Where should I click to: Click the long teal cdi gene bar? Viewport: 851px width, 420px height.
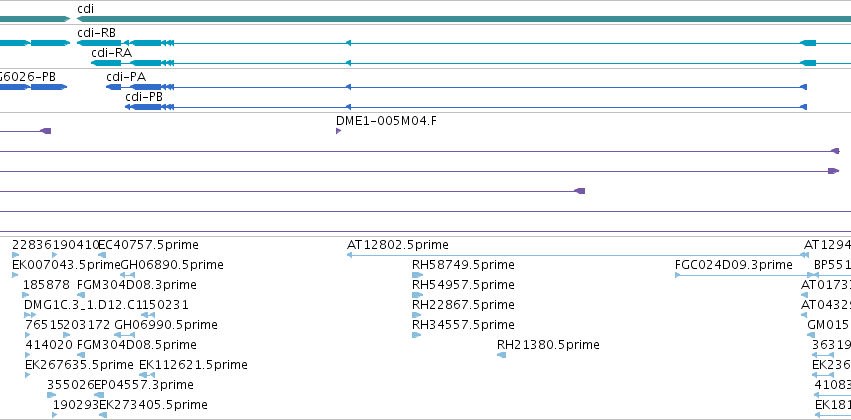coord(464,19)
